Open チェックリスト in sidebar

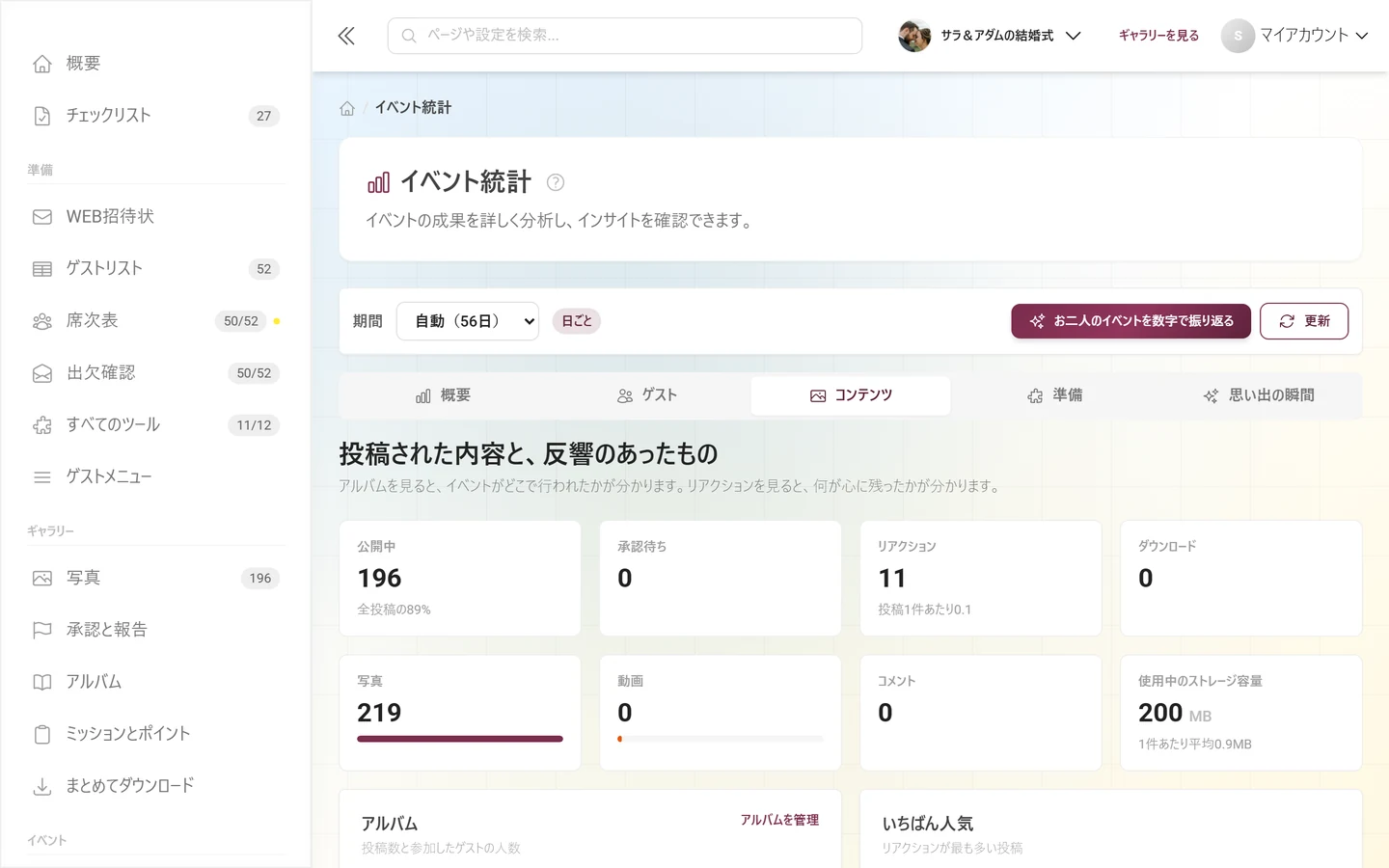(155, 116)
